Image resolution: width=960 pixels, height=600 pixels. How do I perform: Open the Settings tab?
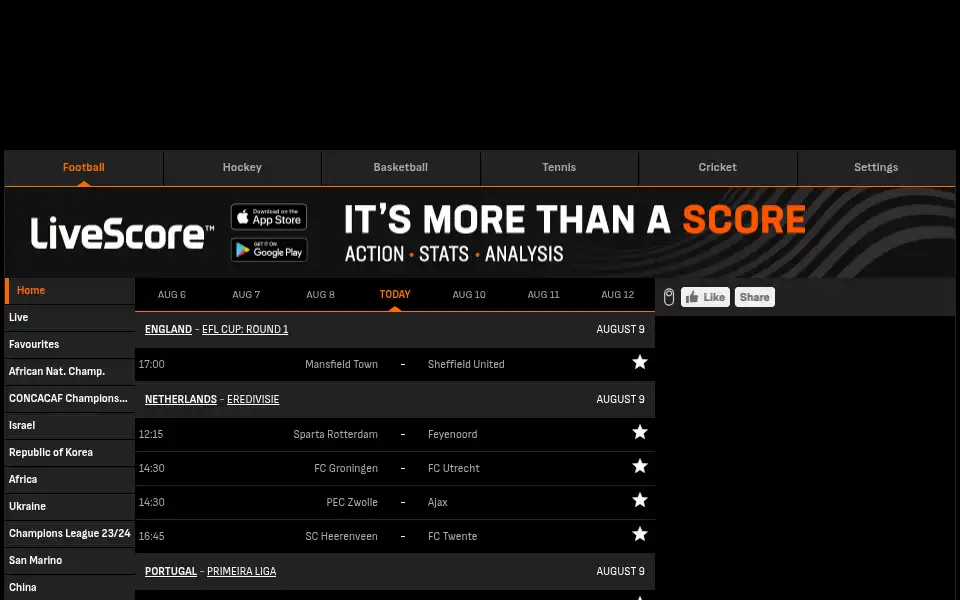click(x=876, y=168)
